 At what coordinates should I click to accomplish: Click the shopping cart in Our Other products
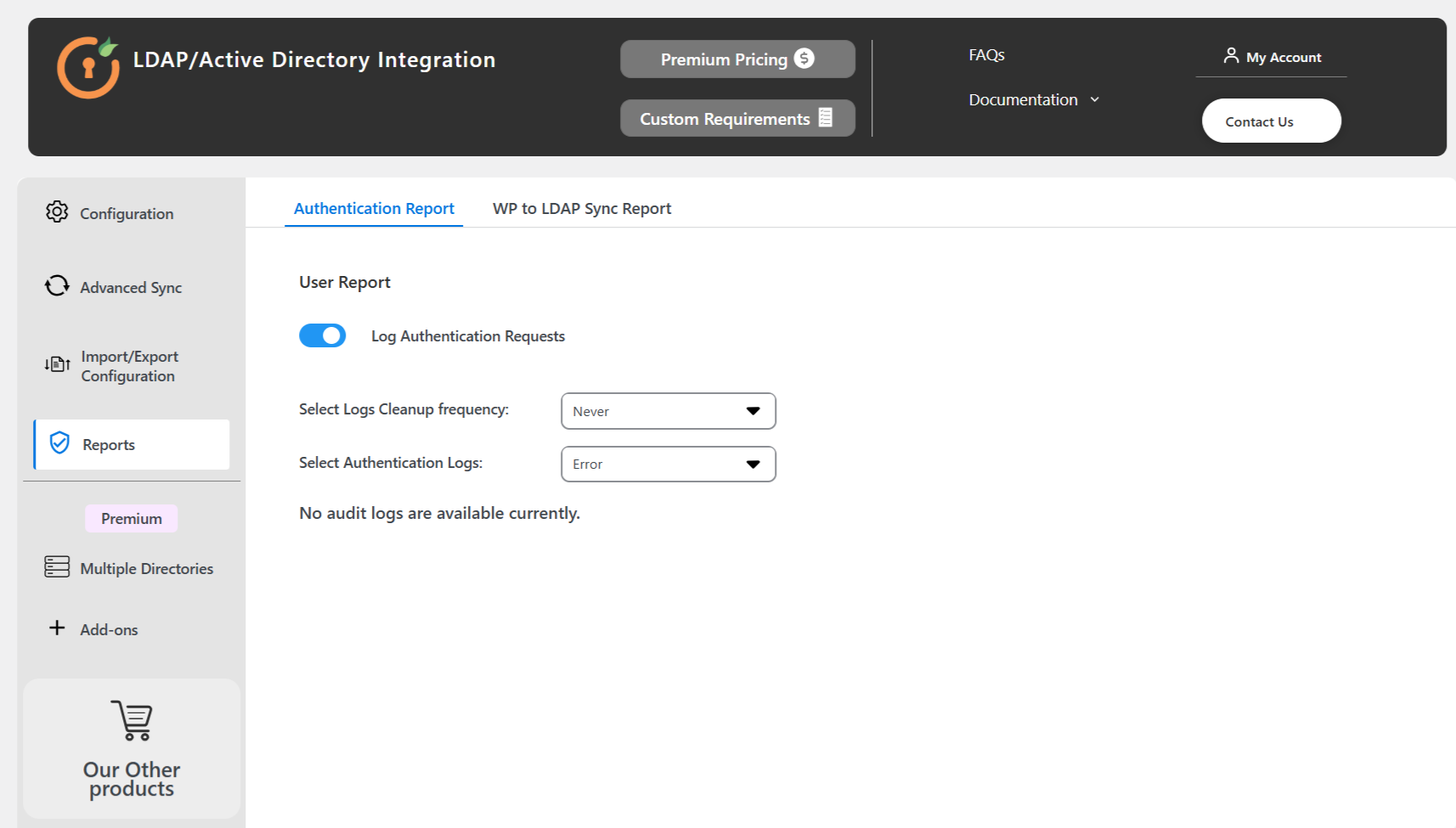[131, 720]
